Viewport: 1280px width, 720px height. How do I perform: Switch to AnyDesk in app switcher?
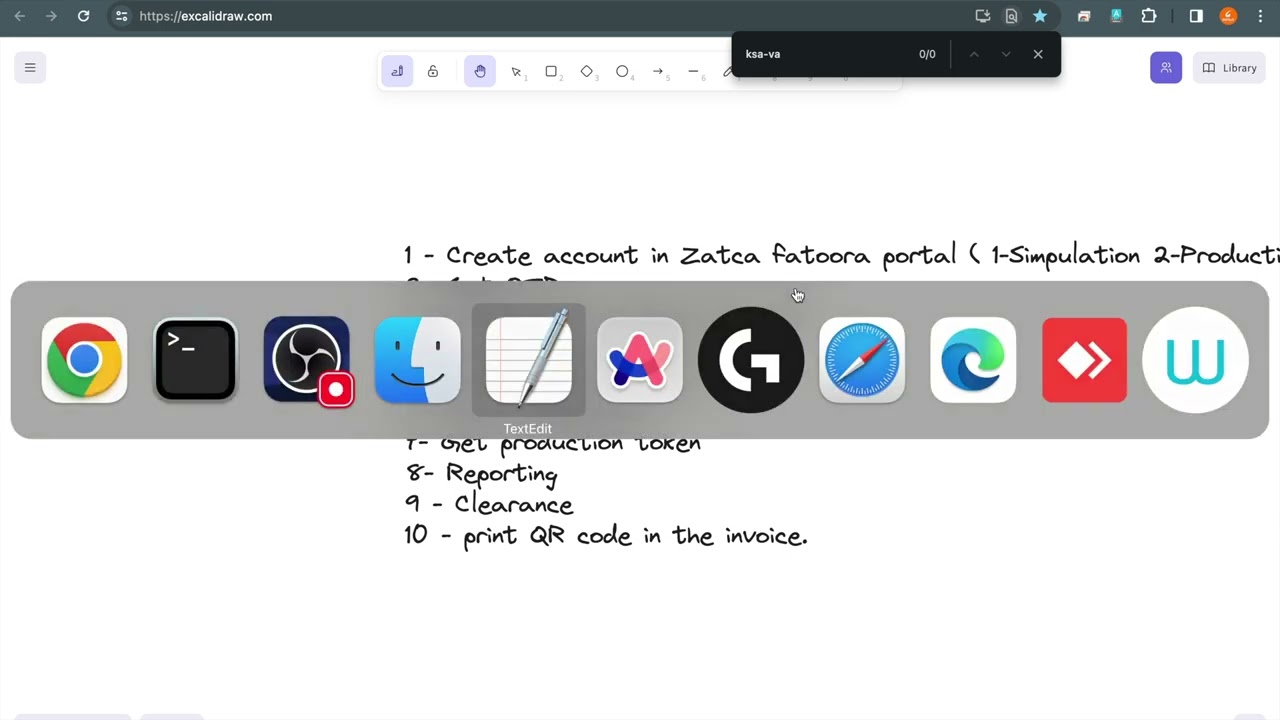(x=1084, y=360)
